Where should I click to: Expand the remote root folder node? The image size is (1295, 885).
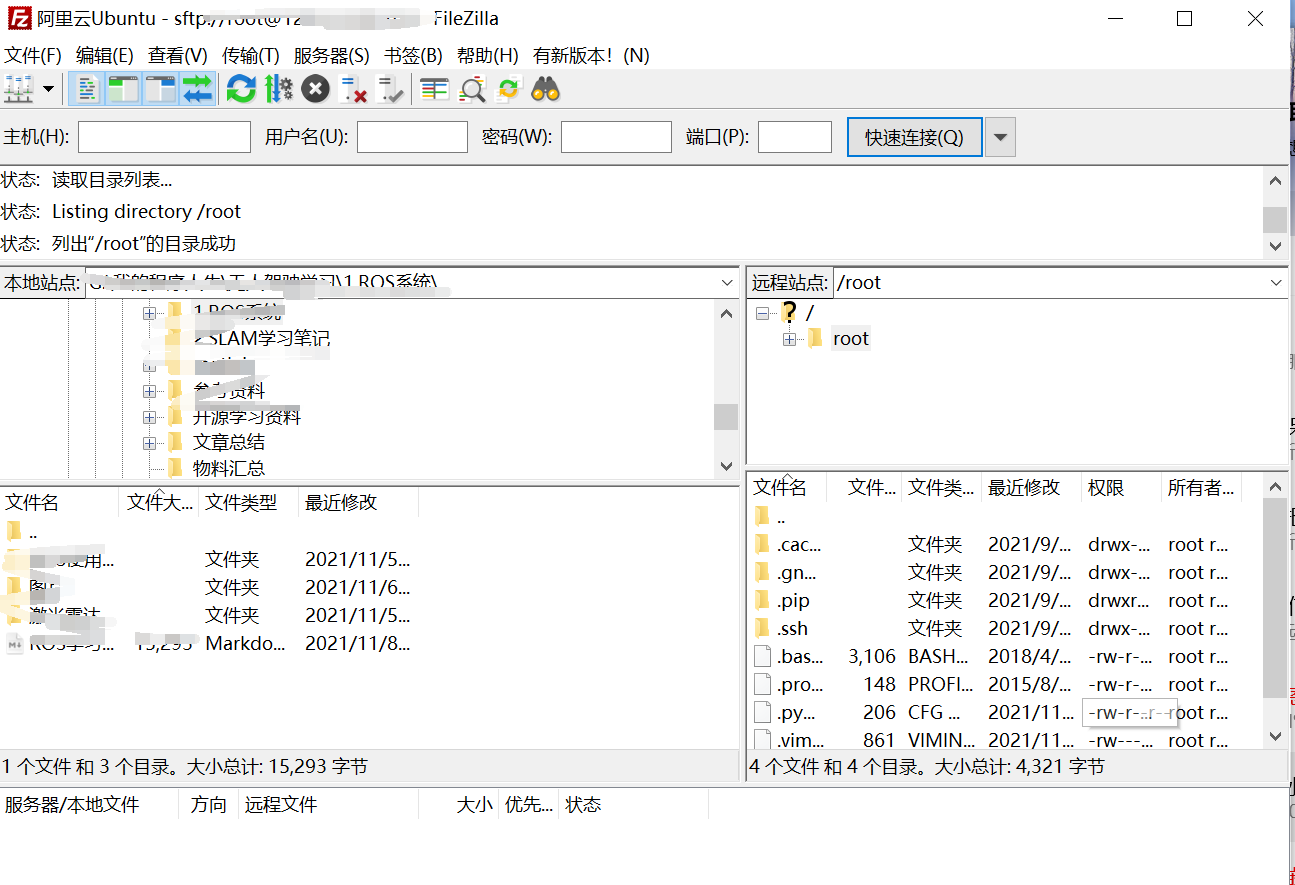[790, 339]
